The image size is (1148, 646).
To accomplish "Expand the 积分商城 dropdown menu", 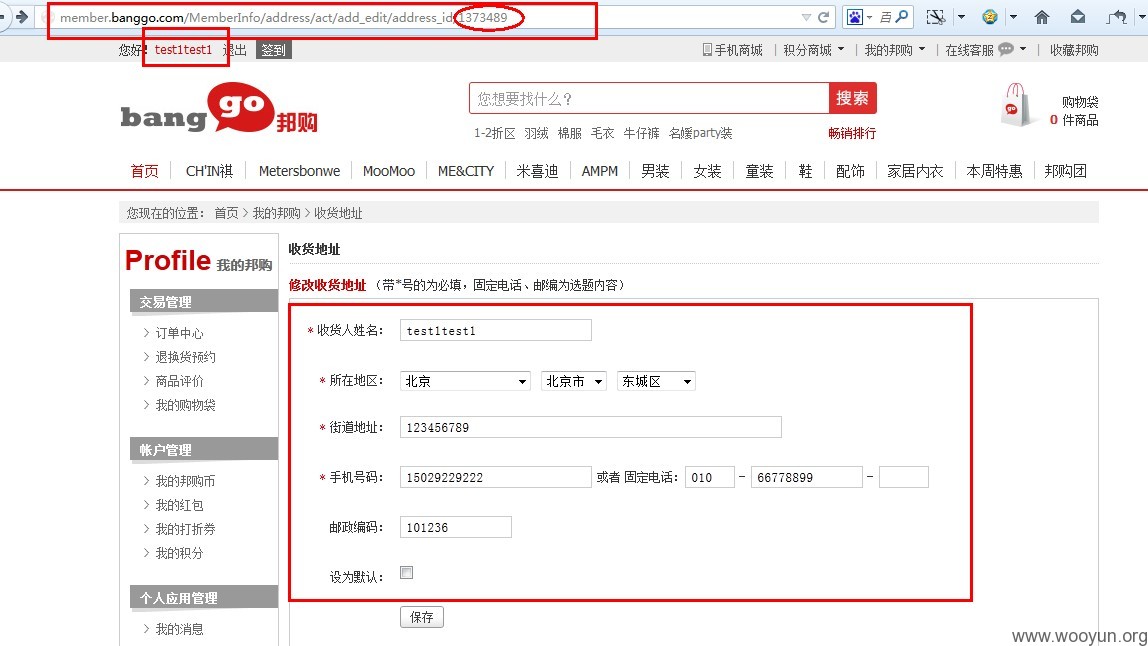I will 813,50.
